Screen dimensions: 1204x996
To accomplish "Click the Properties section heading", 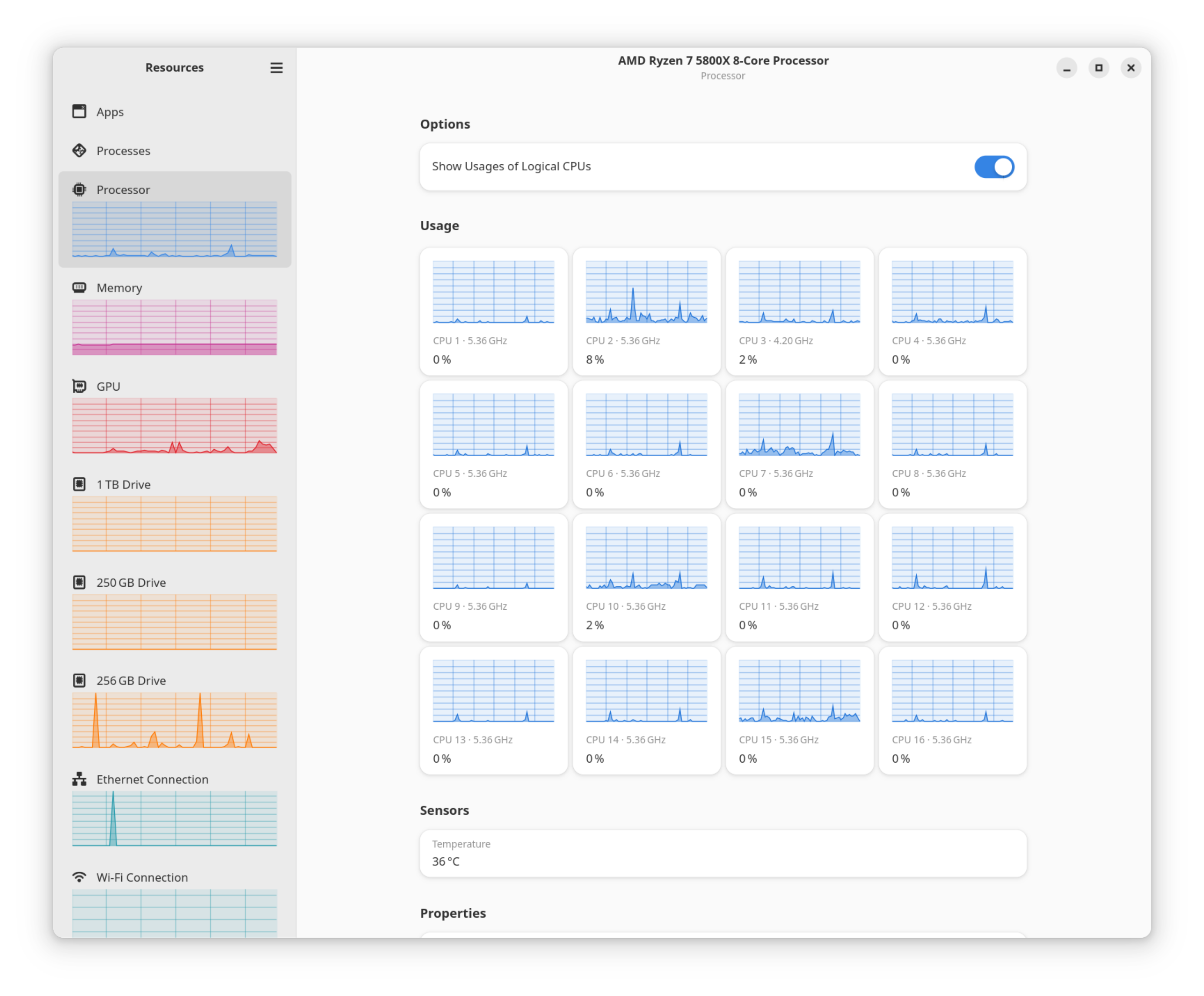I will click(453, 913).
